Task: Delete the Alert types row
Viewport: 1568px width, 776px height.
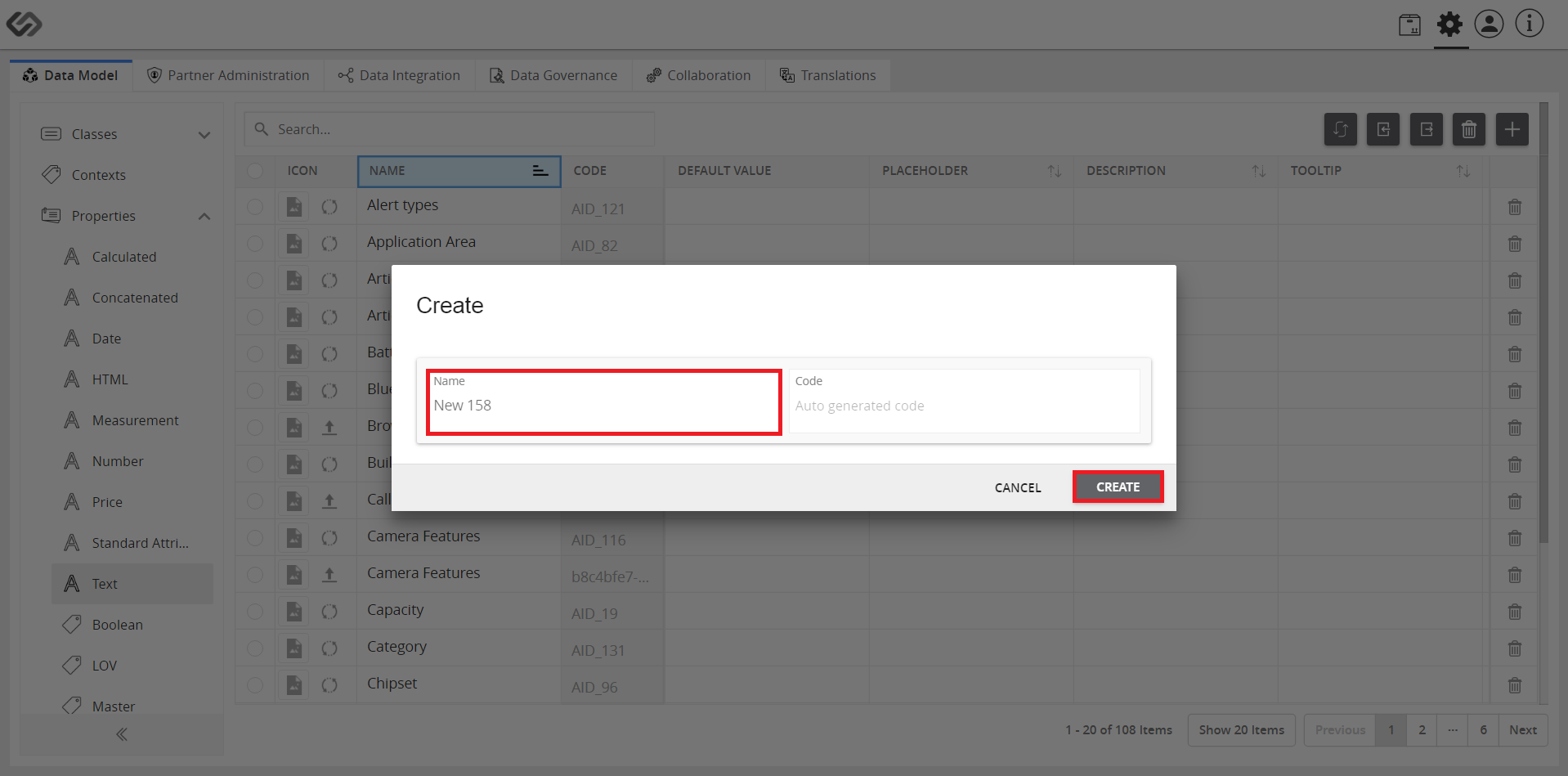Action: click(1515, 207)
